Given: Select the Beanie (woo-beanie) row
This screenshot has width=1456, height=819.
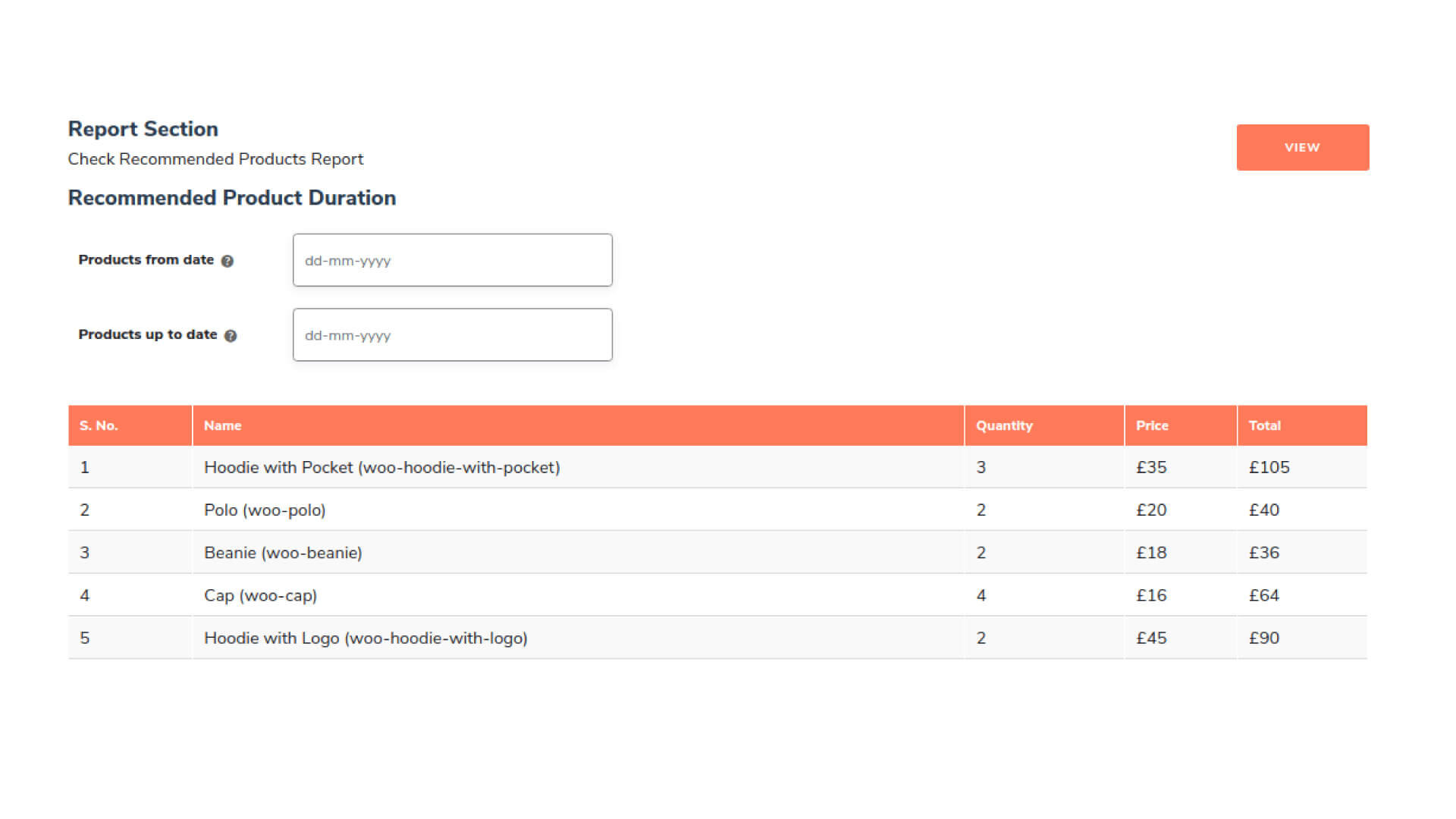Looking at the screenshot, I should point(283,553).
